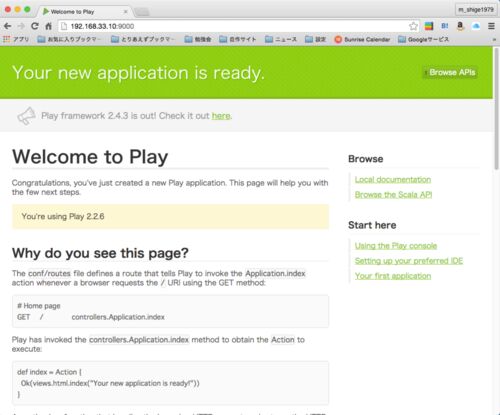Image resolution: width=500 pixels, height=415 pixels.
Task: Click the 'Welcome to Play' heading
Action: coord(90,157)
